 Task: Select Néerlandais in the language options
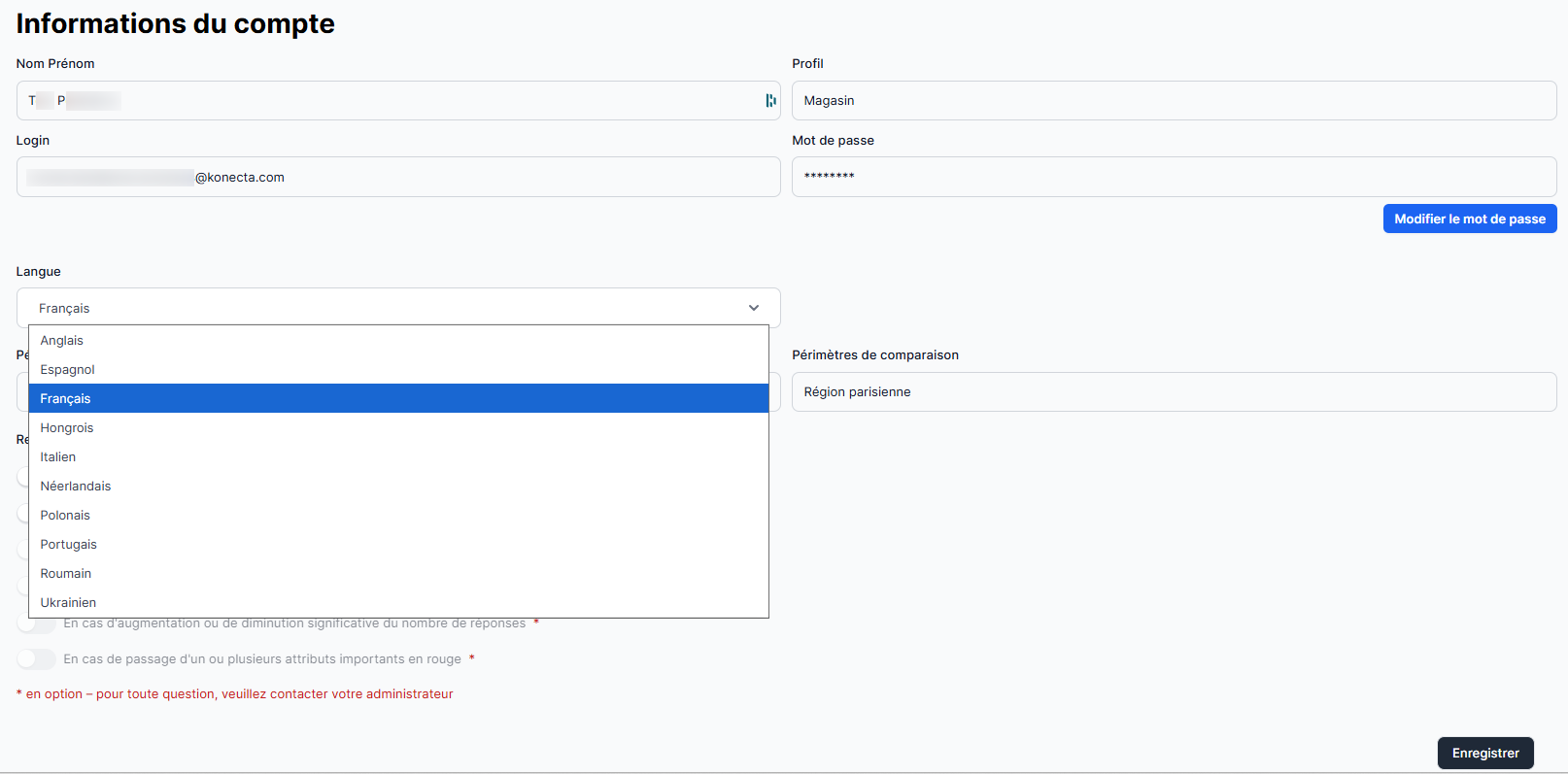(76, 487)
